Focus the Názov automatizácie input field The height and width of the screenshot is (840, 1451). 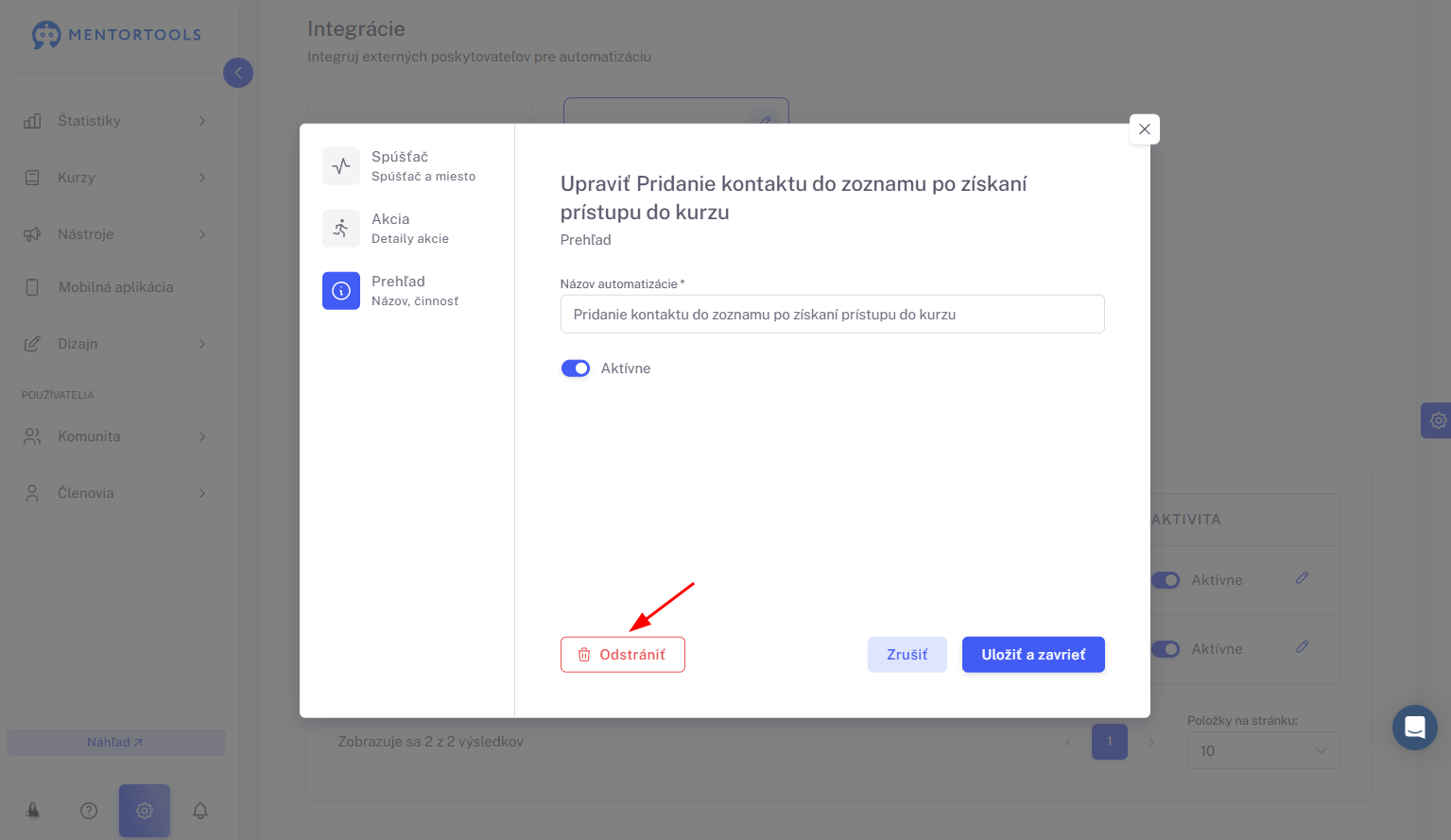tap(833, 315)
